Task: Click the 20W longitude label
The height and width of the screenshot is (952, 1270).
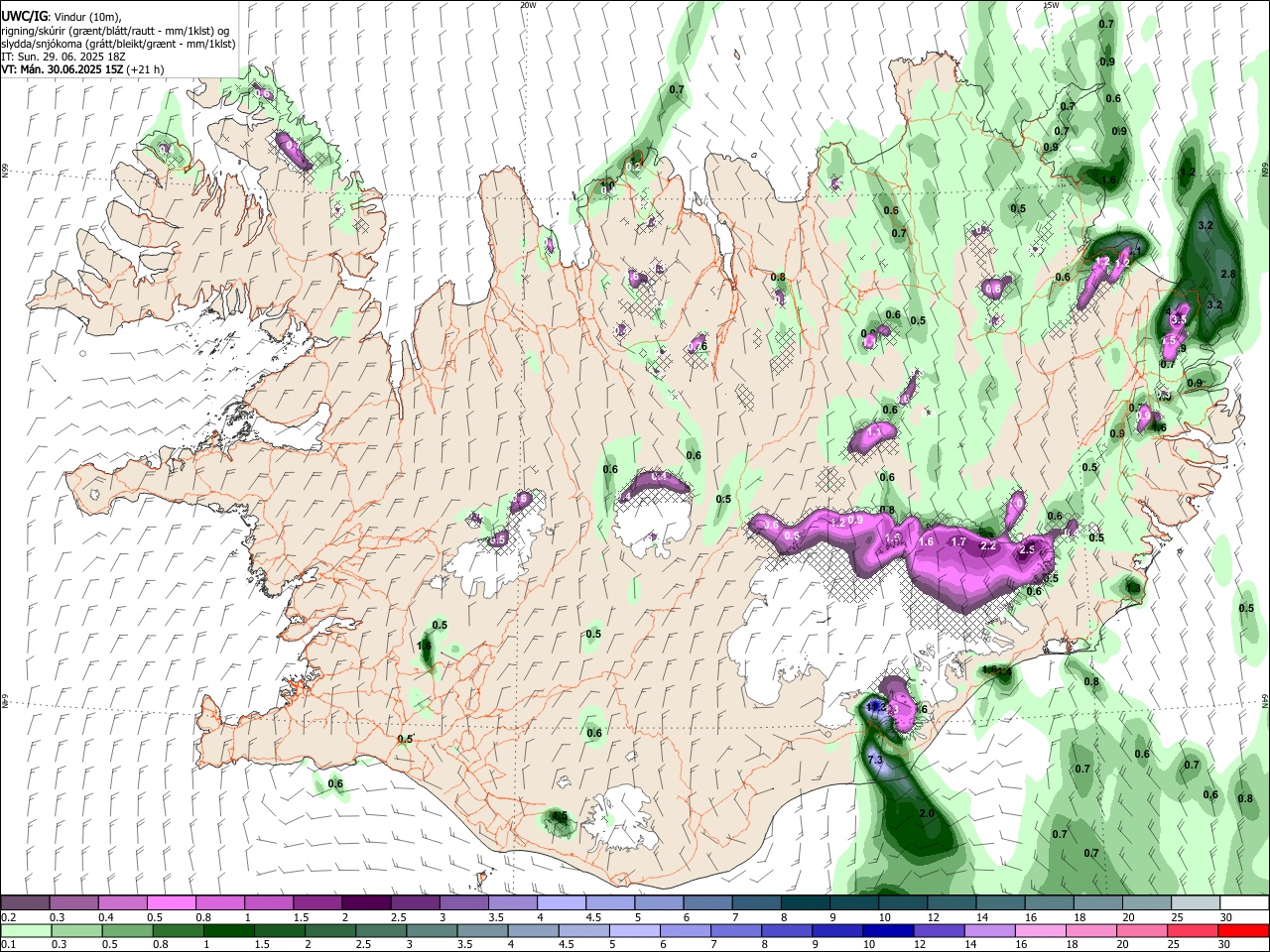Action: (528, 5)
